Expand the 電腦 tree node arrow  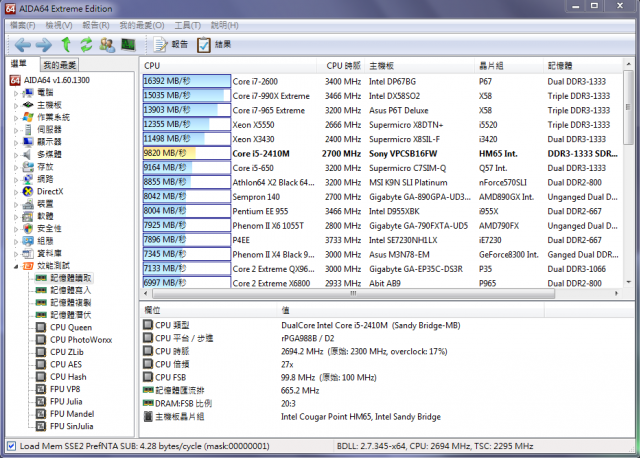tap(16, 93)
